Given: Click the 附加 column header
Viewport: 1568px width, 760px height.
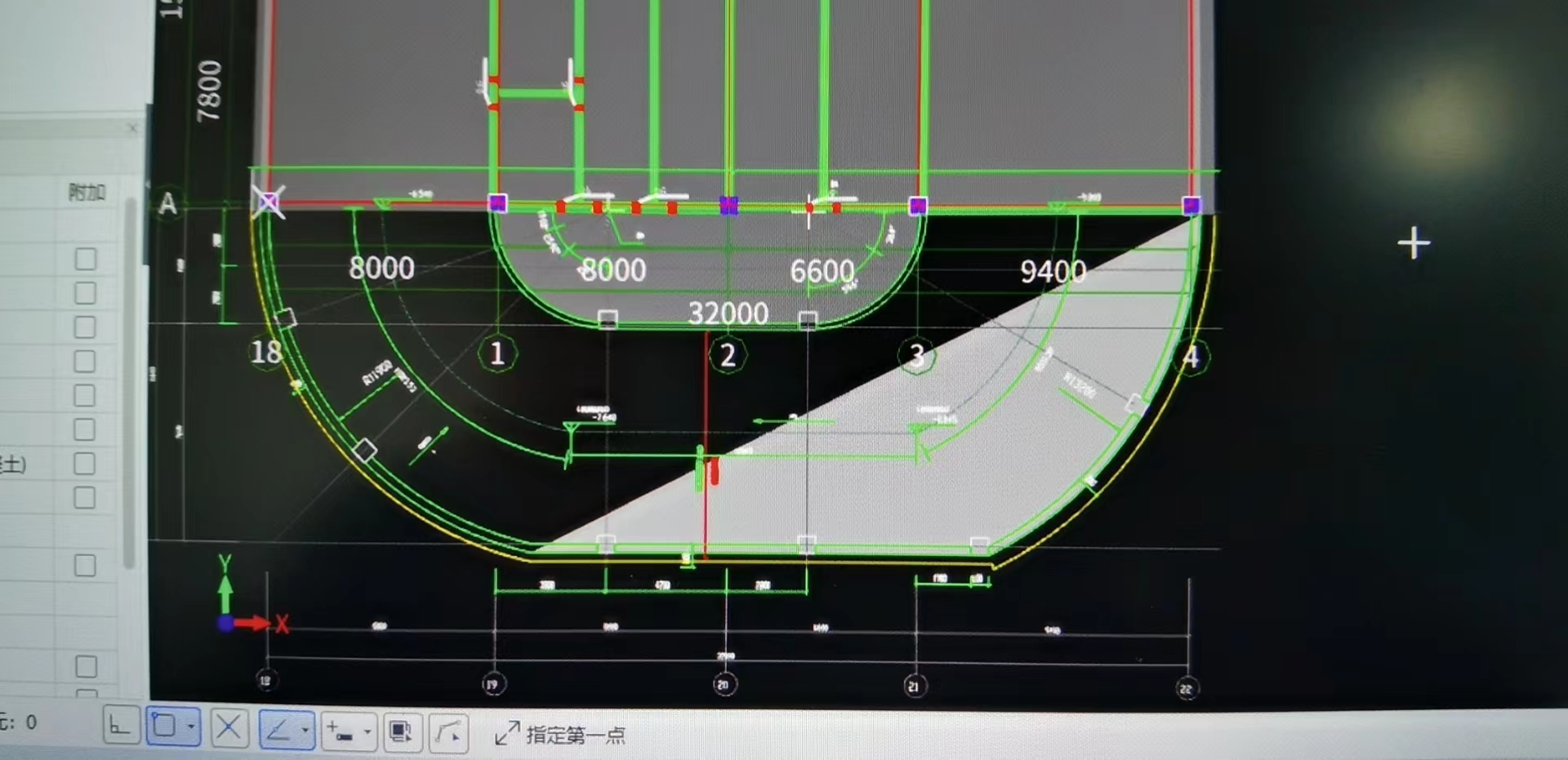Looking at the screenshot, I should pyautogui.click(x=87, y=193).
